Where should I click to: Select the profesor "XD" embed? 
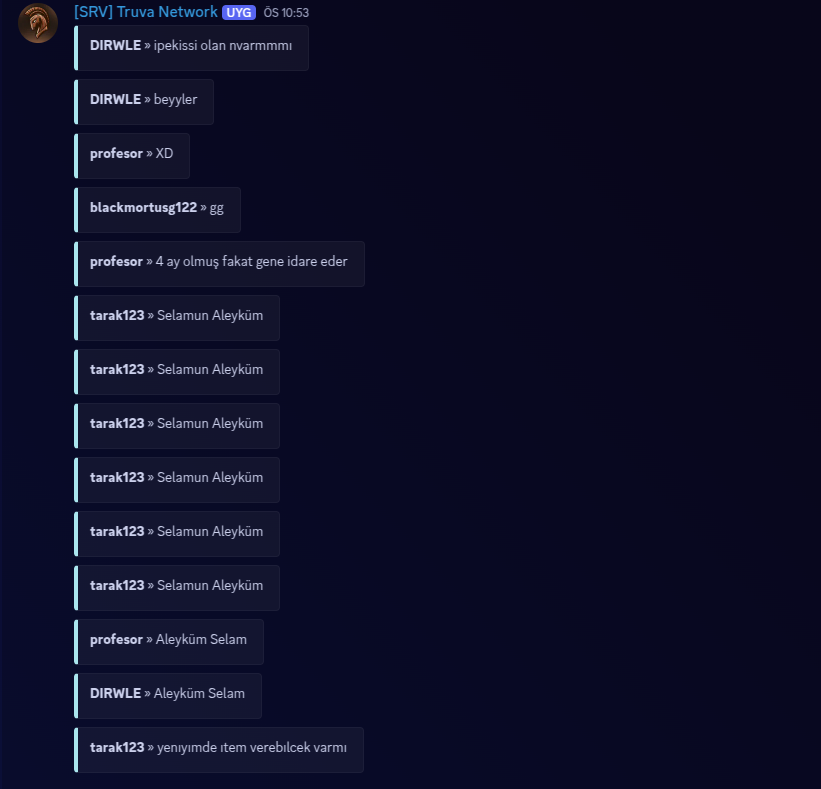(133, 155)
